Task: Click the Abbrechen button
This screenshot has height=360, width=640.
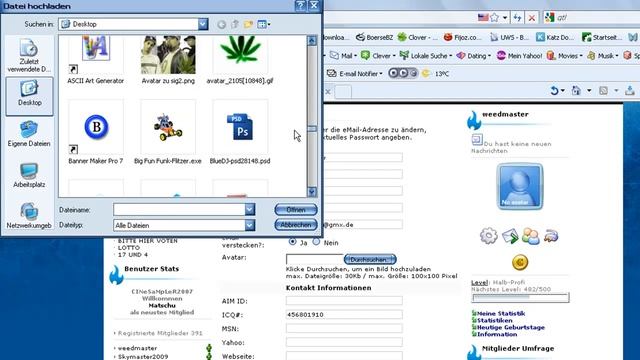Action: tap(296, 225)
